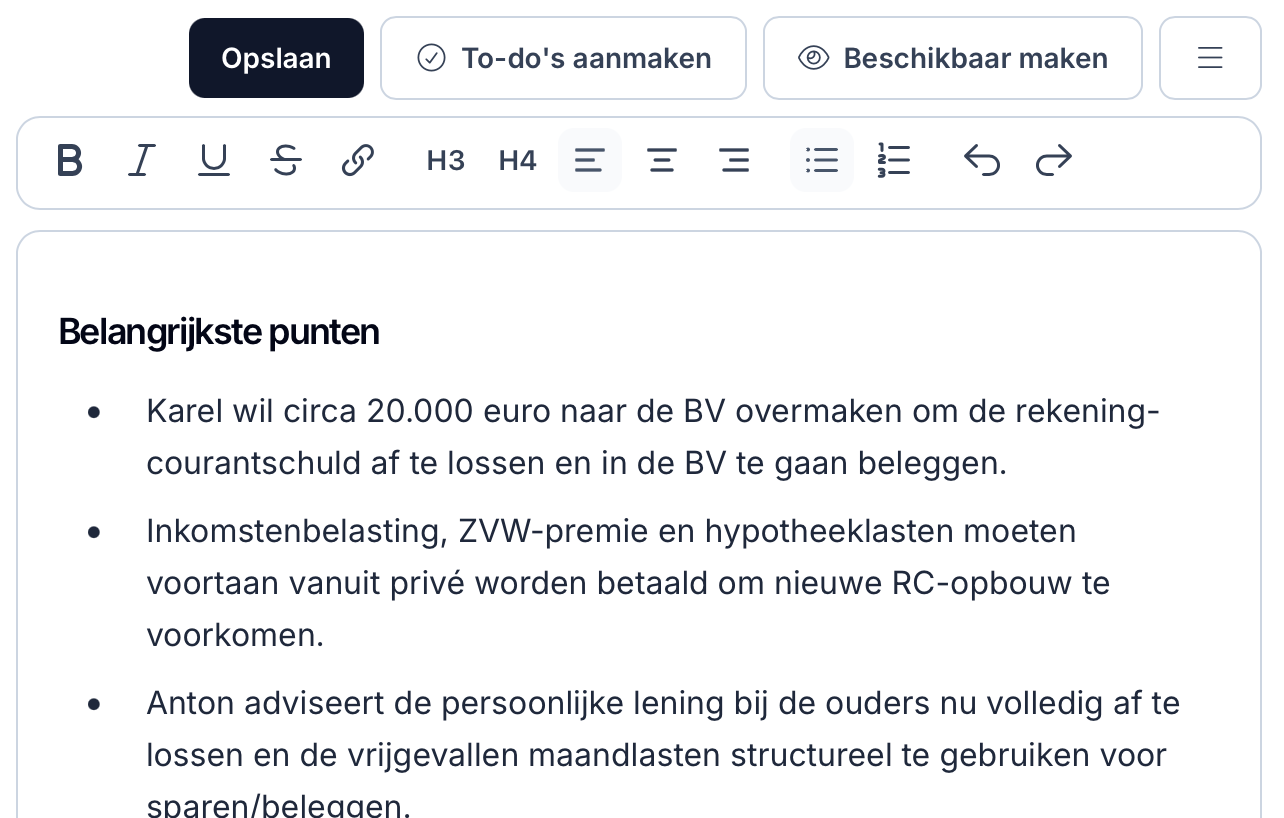
Task: Redo the last edit
Action: click(1054, 160)
